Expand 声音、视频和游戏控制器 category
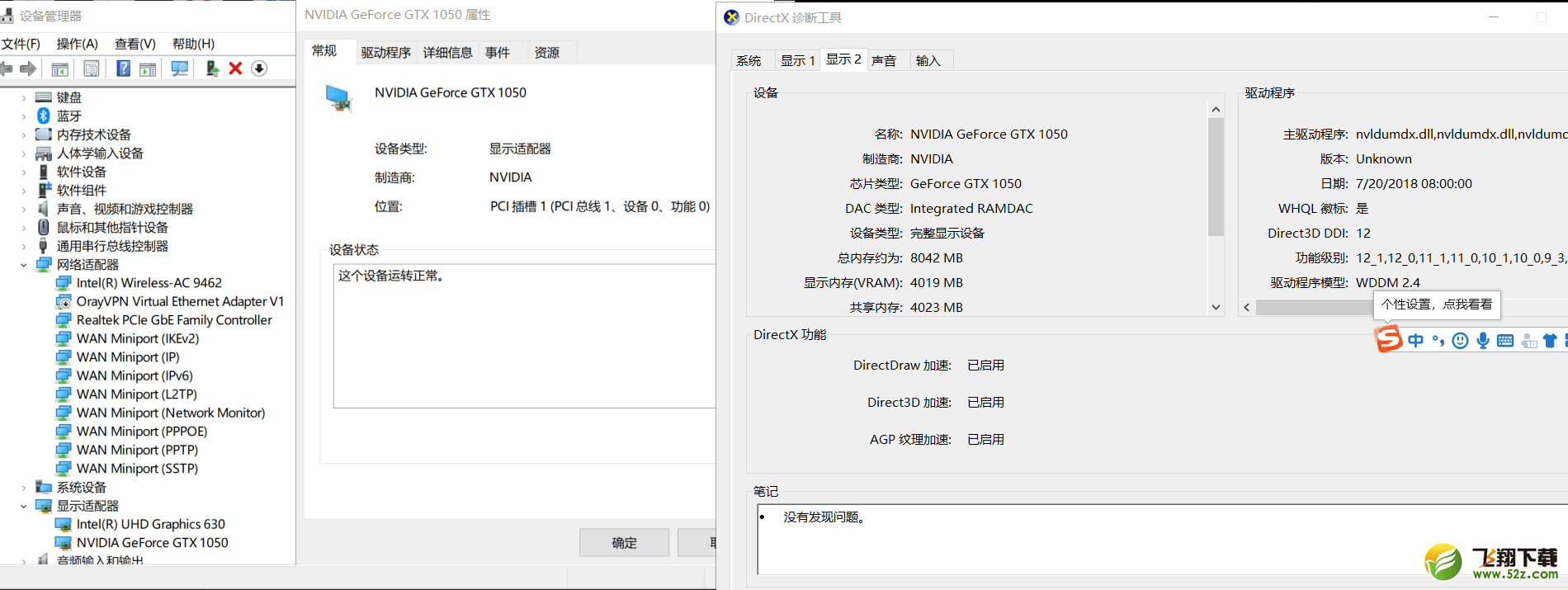Image resolution: width=1568 pixels, height=590 pixels. pyautogui.click(x=24, y=209)
